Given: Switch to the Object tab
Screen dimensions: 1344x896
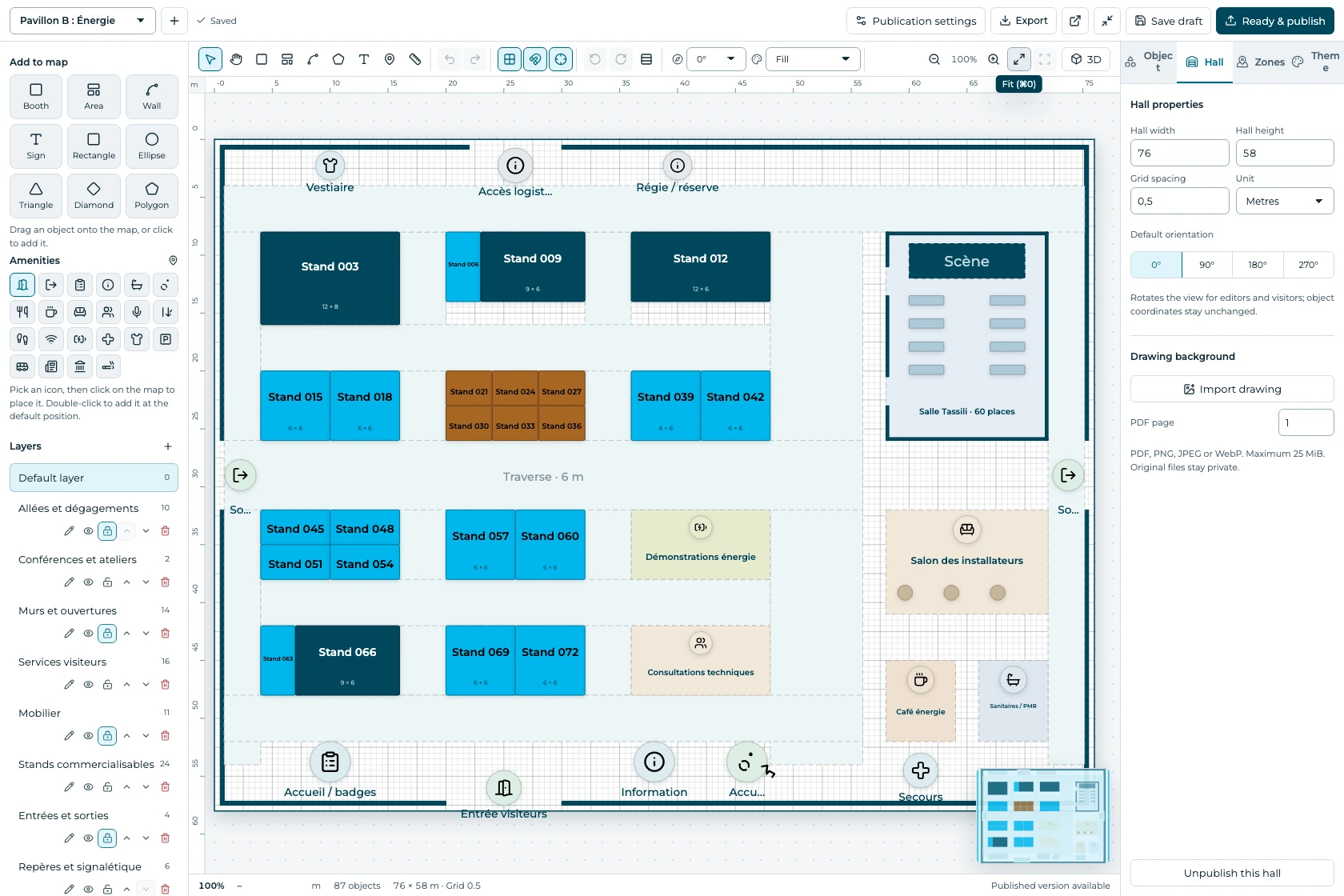Looking at the screenshot, I should tap(1149, 62).
